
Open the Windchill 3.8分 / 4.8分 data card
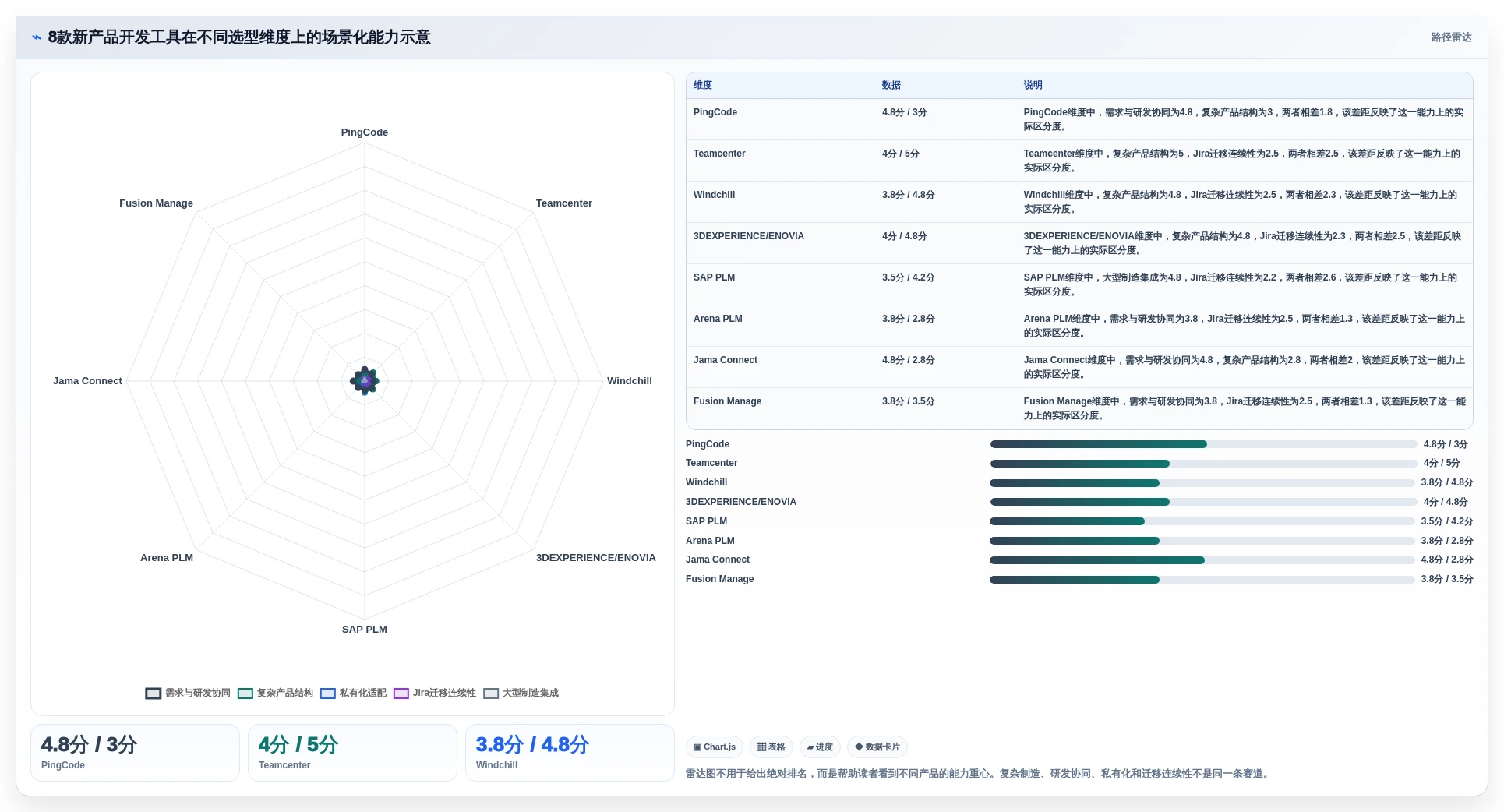[570, 753]
